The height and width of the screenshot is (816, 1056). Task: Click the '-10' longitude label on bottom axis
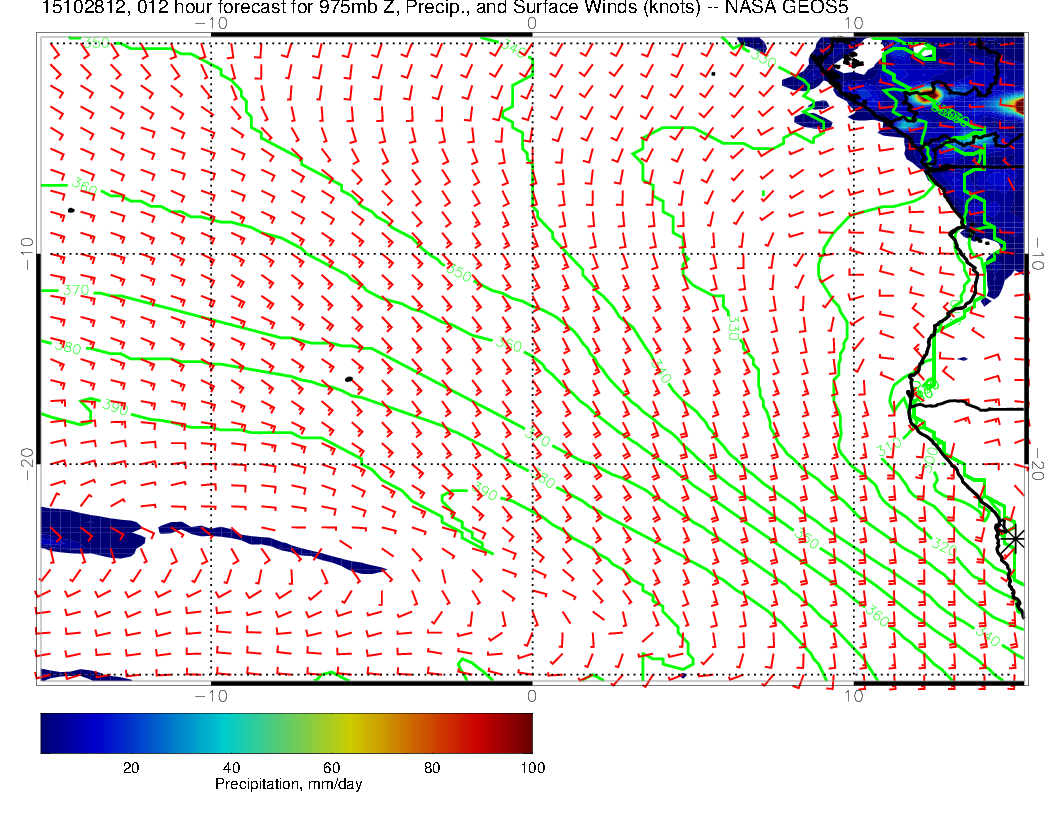[x=211, y=695]
